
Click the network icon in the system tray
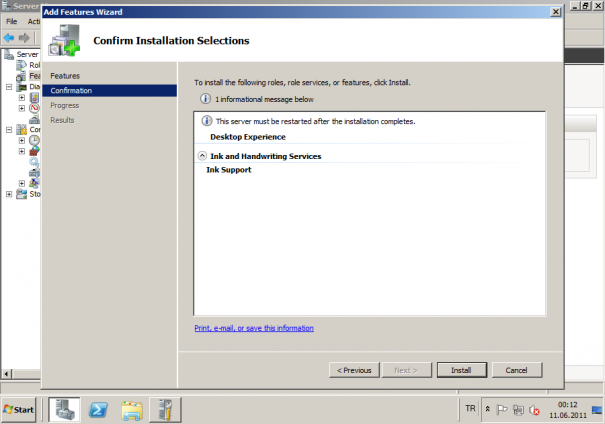tap(518, 409)
